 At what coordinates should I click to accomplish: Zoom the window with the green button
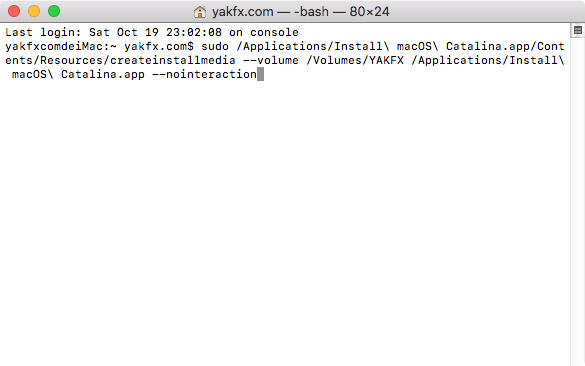pyautogui.click(x=54, y=11)
